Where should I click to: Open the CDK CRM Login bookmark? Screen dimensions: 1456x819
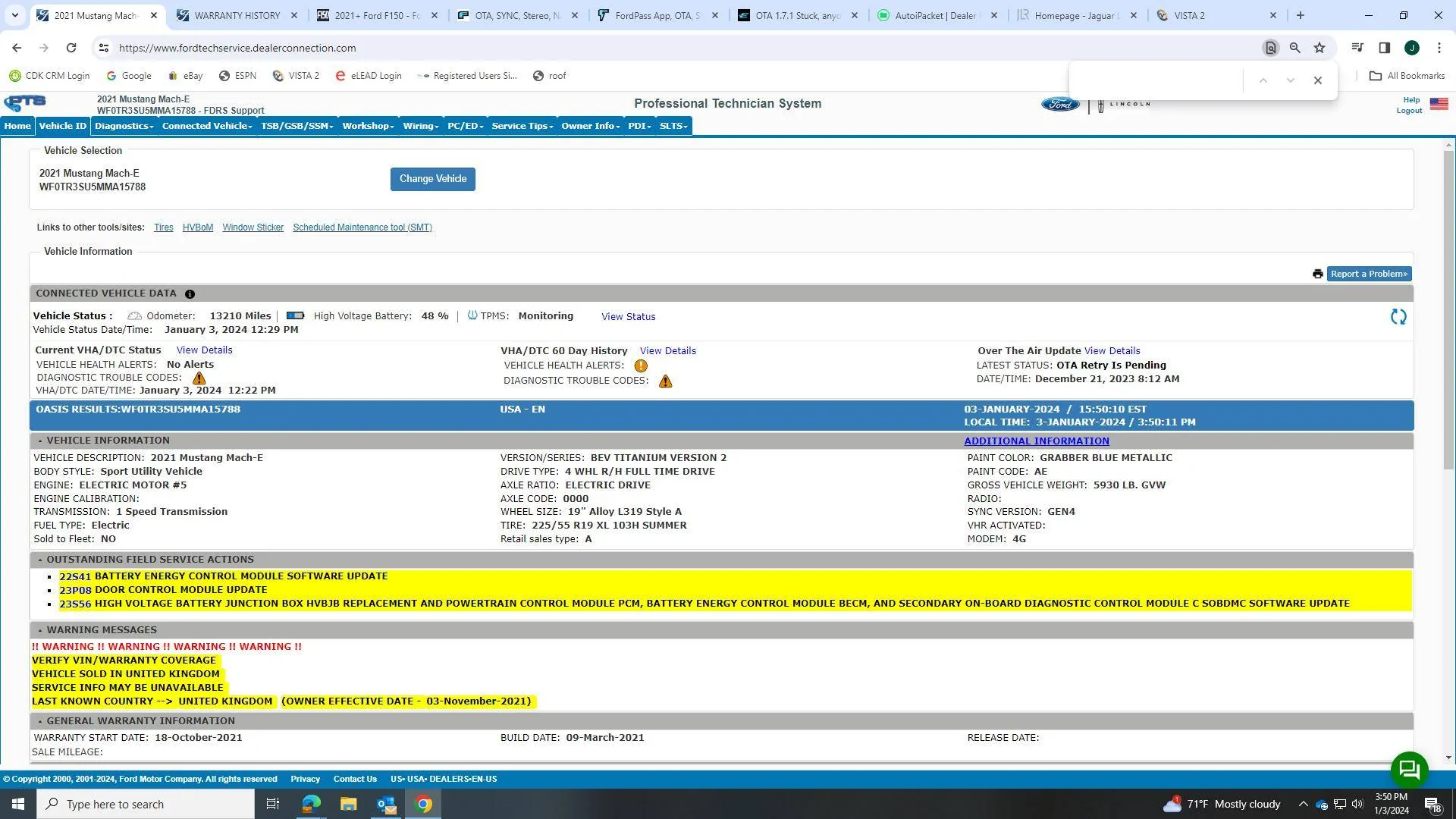pyautogui.click(x=49, y=76)
